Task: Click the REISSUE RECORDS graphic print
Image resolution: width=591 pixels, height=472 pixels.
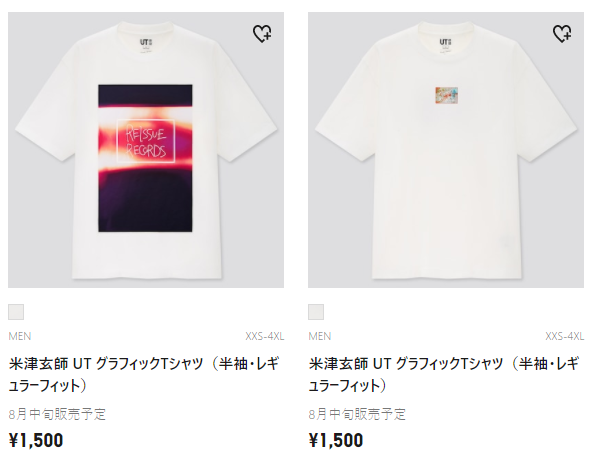Action: (145, 158)
